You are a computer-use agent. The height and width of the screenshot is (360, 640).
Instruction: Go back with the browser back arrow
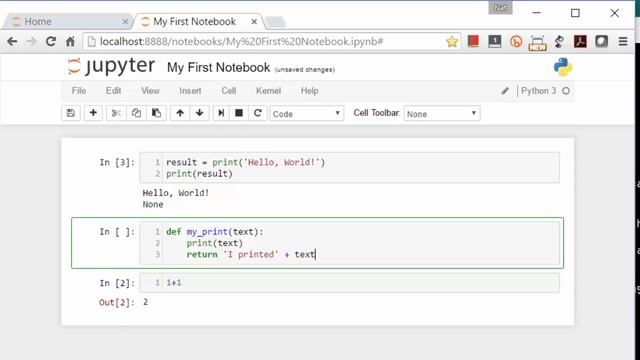click(x=12, y=41)
